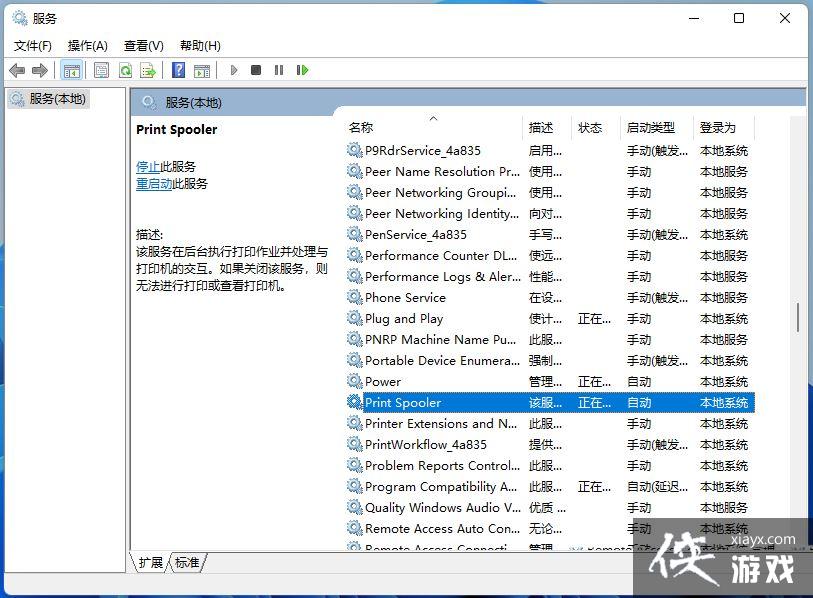The image size is (813, 598).
Task: Open properties via the properties toolbar icon
Action: pyautogui.click(x=101, y=70)
